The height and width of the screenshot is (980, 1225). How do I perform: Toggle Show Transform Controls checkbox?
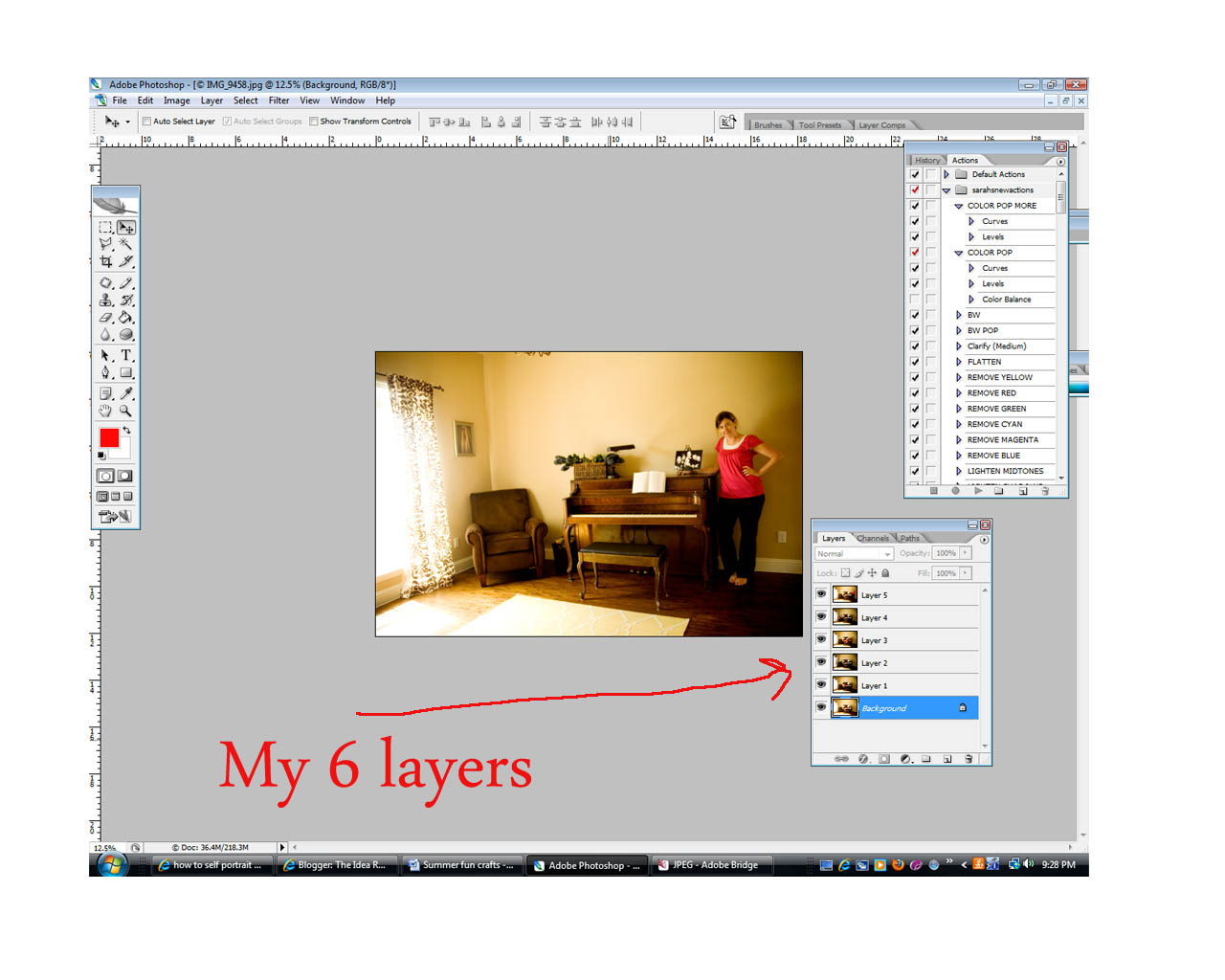tap(314, 122)
